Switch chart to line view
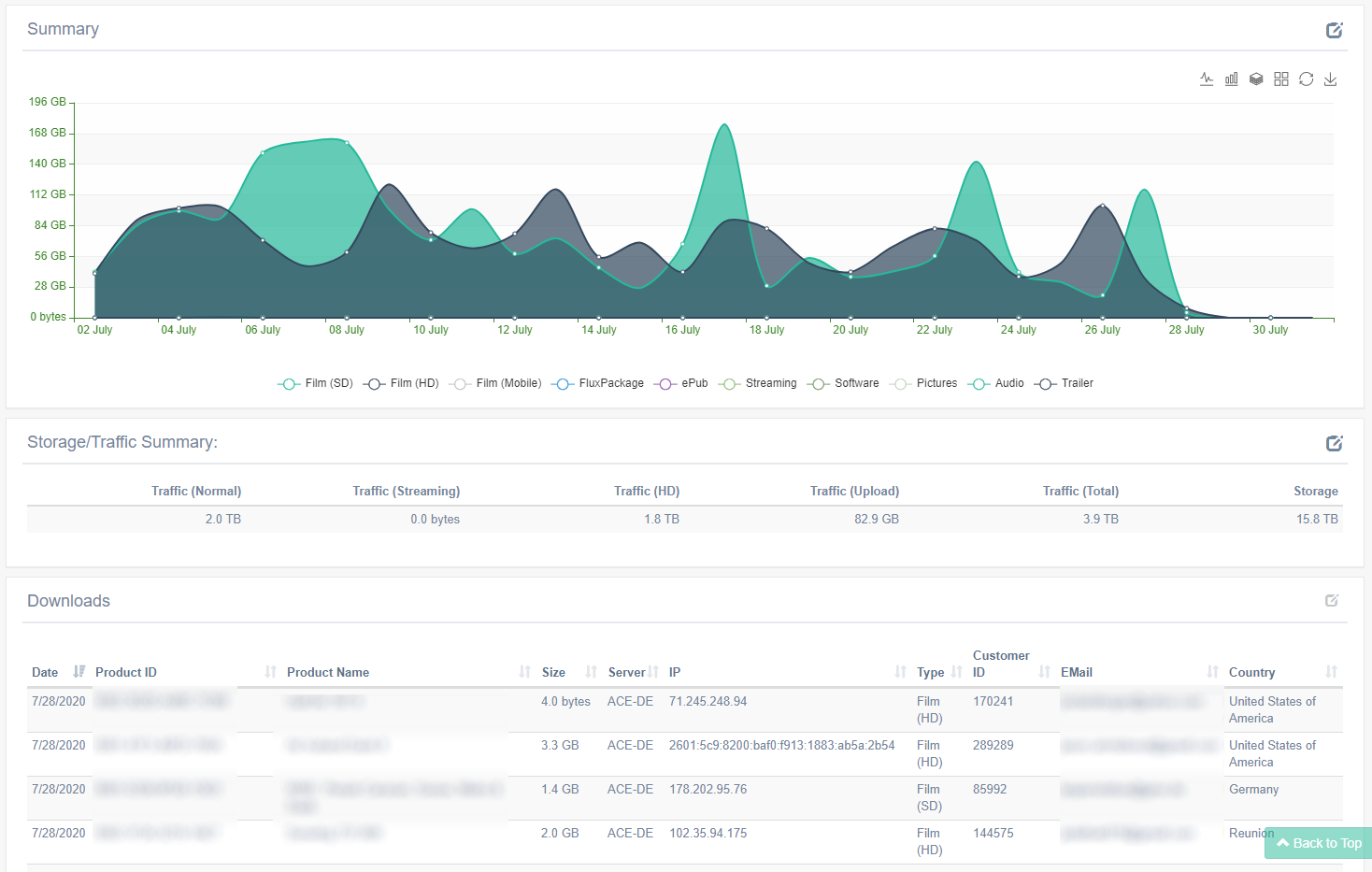Screen dimensions: 1372x872 (1207, 79)
